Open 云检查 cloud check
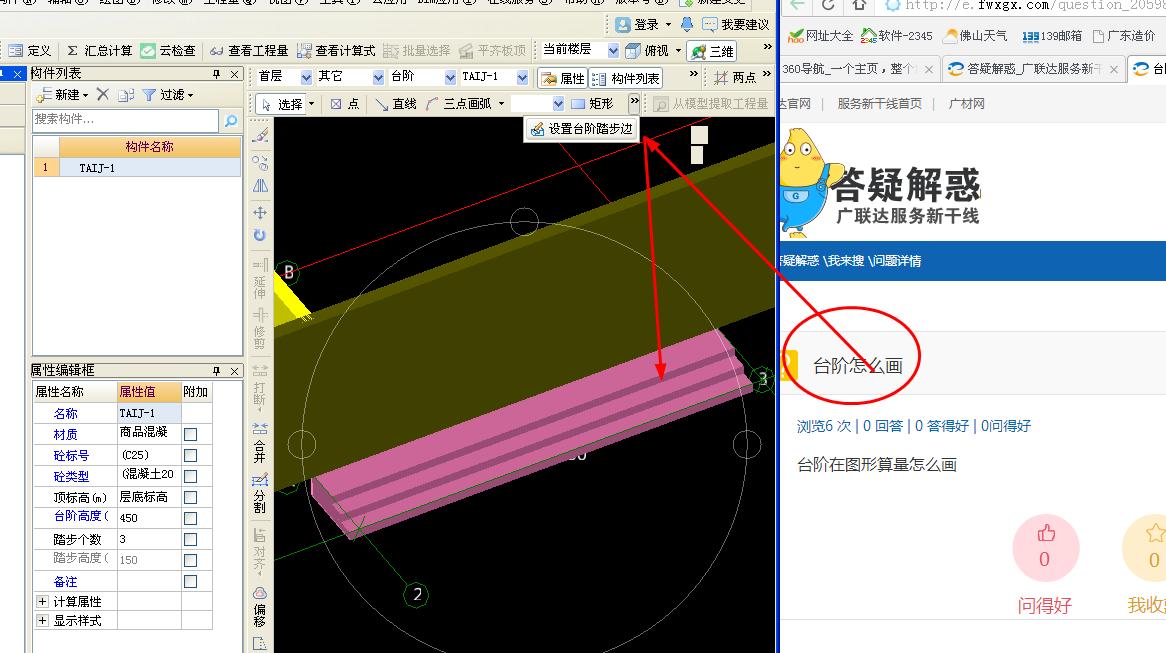This screenshot has height=653, width=1166. [168, 51]
